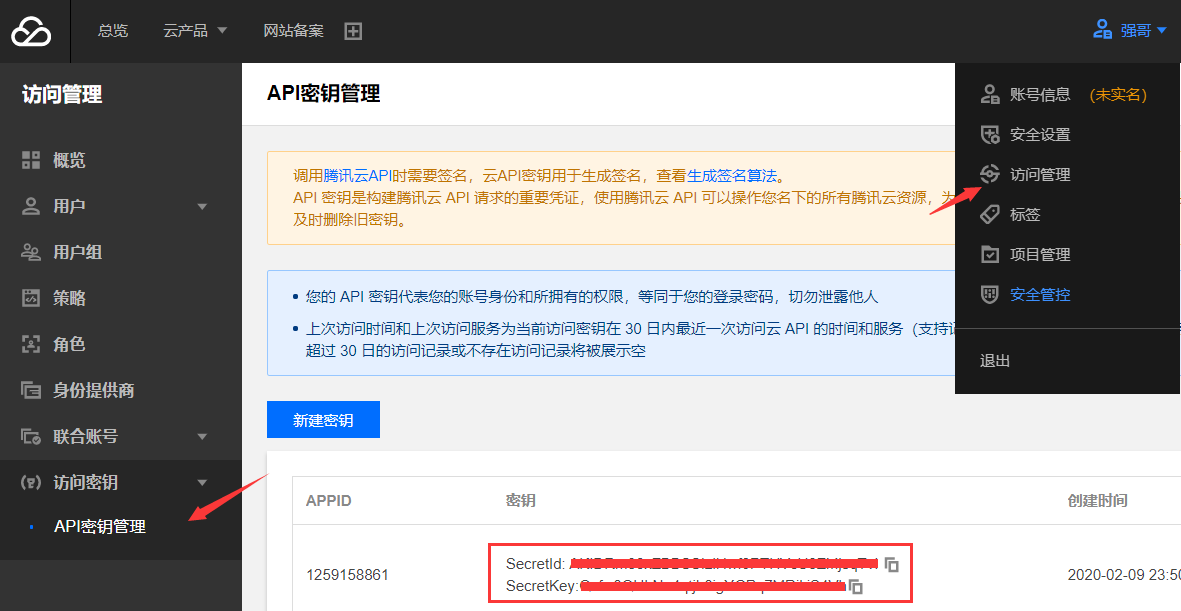The image size is (1181, 611).
Task: Click the 创建时间 column header
Action: pyautogui.click(x=1097, y=501)
